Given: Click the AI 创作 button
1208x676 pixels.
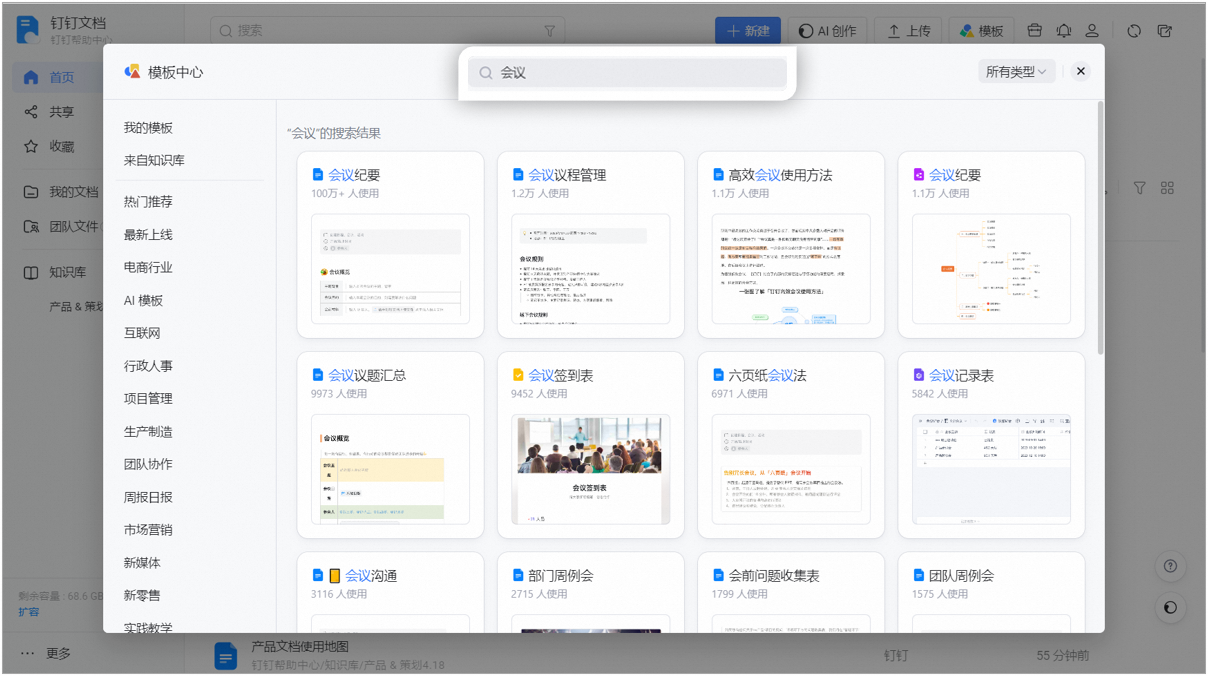Looking at the screenshot, I should point(827,31).
